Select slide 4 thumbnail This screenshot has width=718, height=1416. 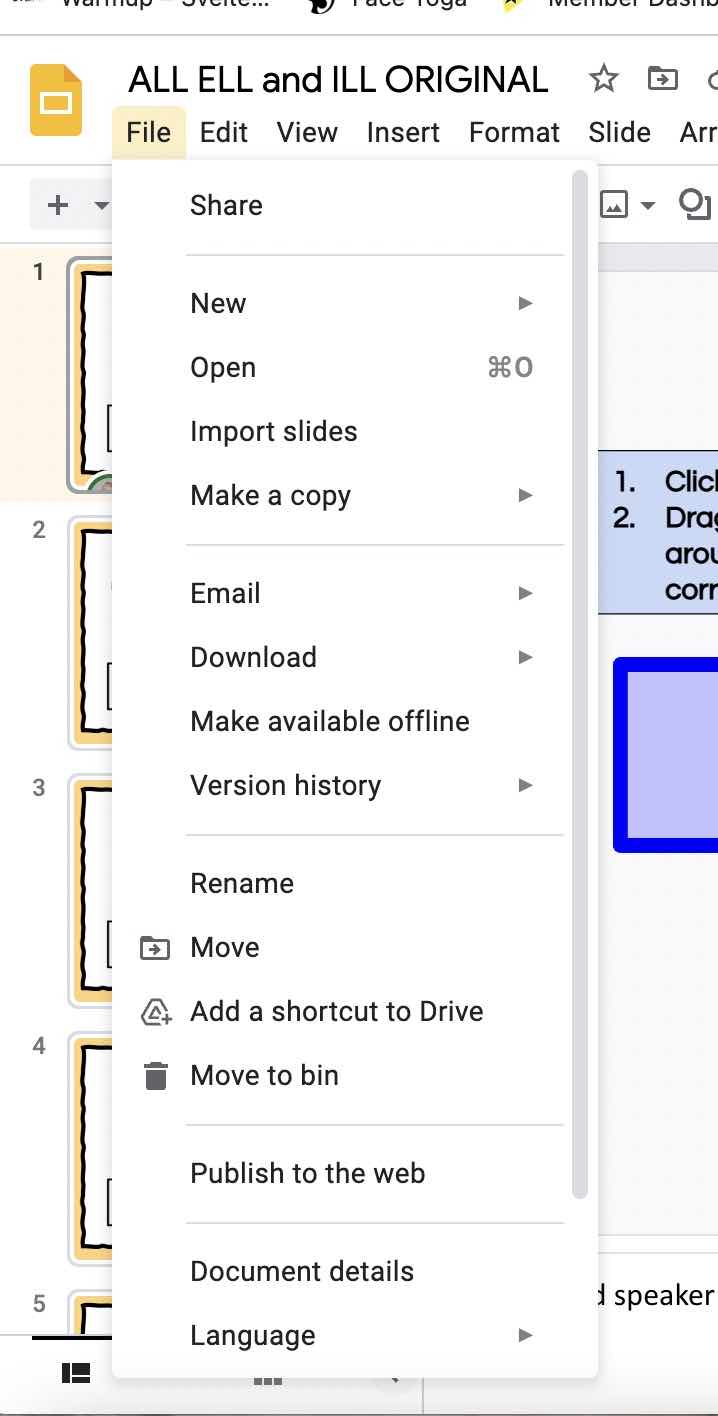[90, 1149]
